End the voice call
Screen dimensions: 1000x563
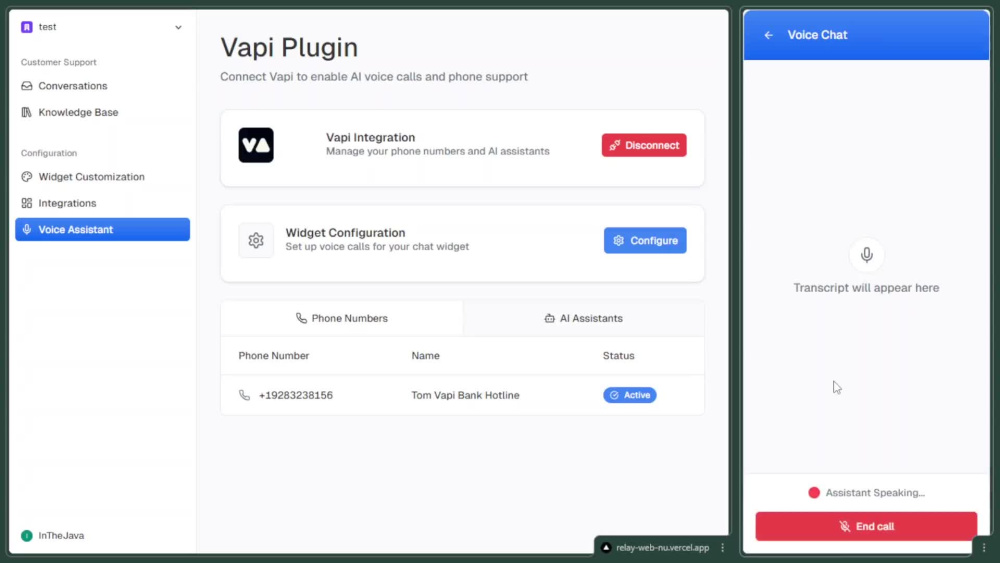[x=866, y=527]
